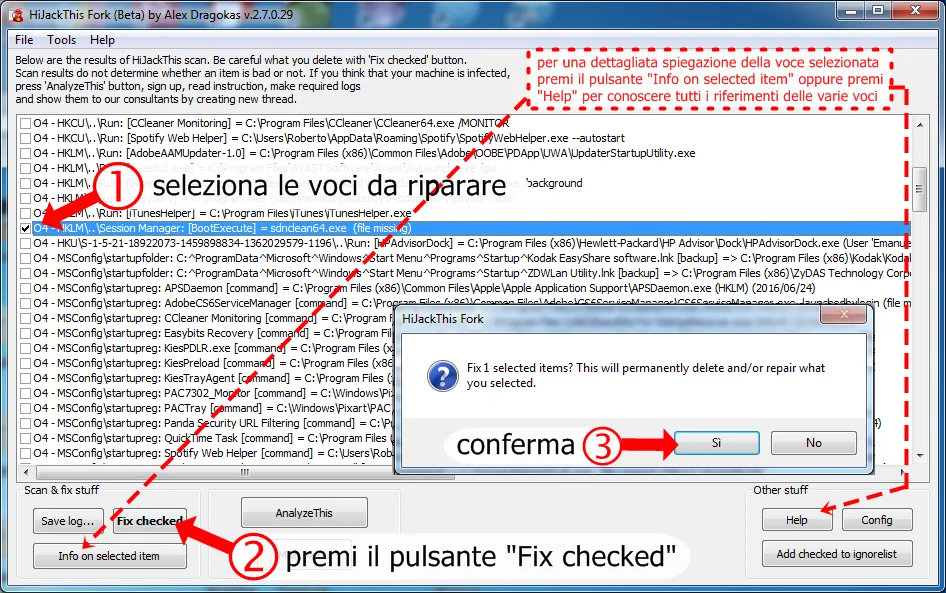946x593 pixels.
Task: Open the Config button in Other stuff
Action: point(877,519)
